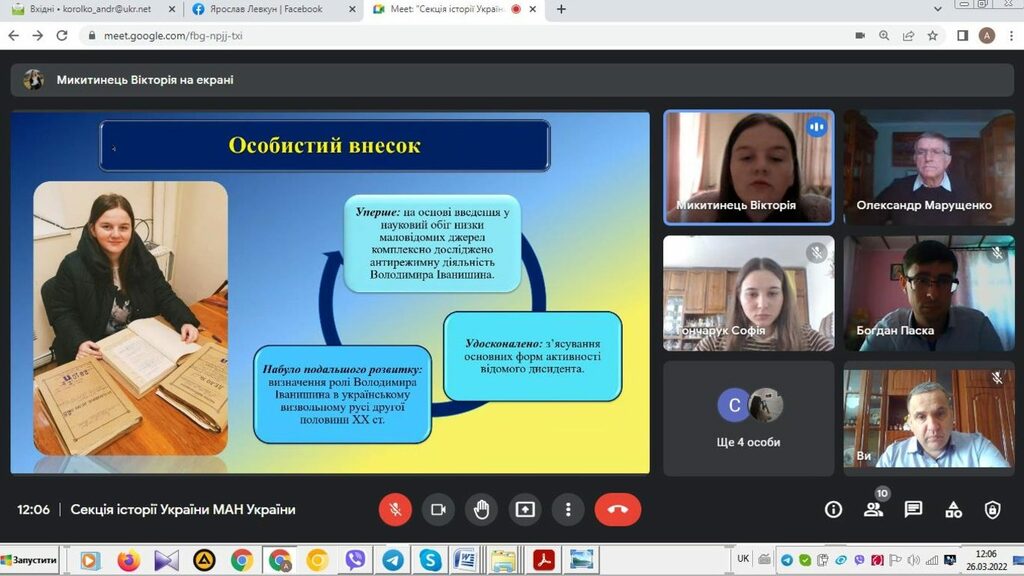Show the participants list panel
This screenshot has width=1024, height=576.
pos(873,509)
